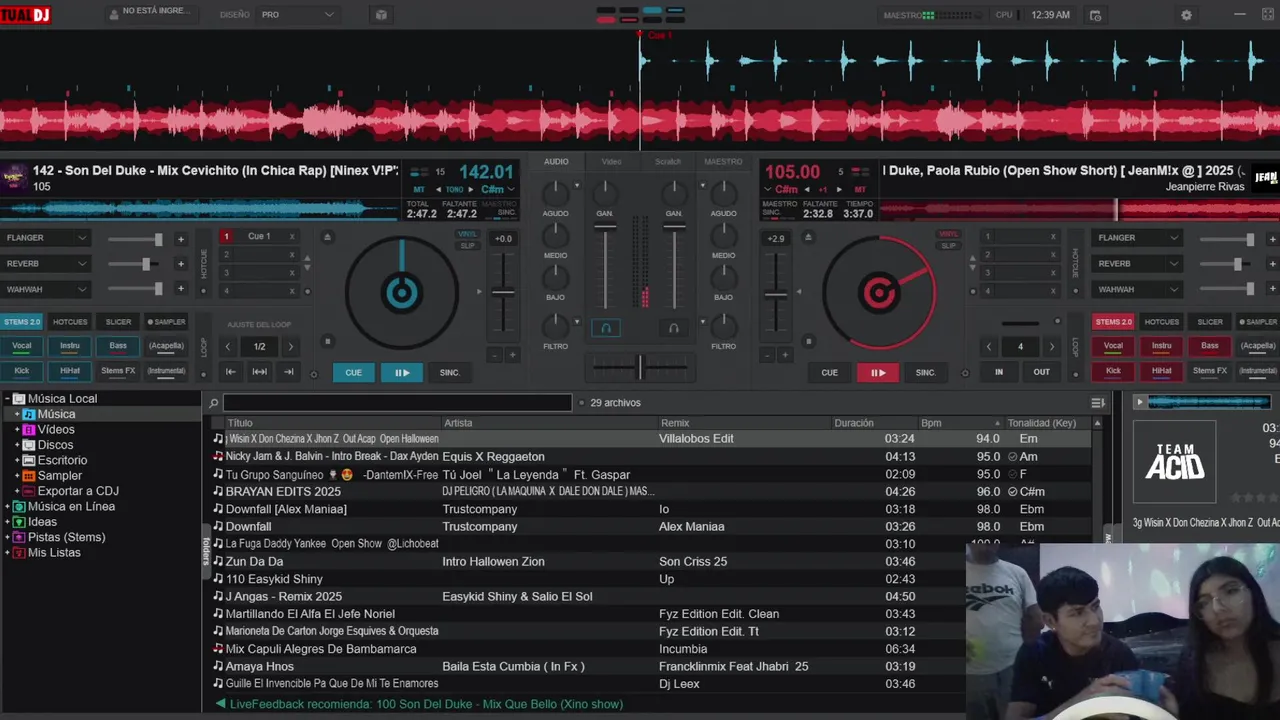This screenshot has width=1280, height=720.
Task: Open the DISEÑO PRO layout dropdown
Action: (298, 15)
